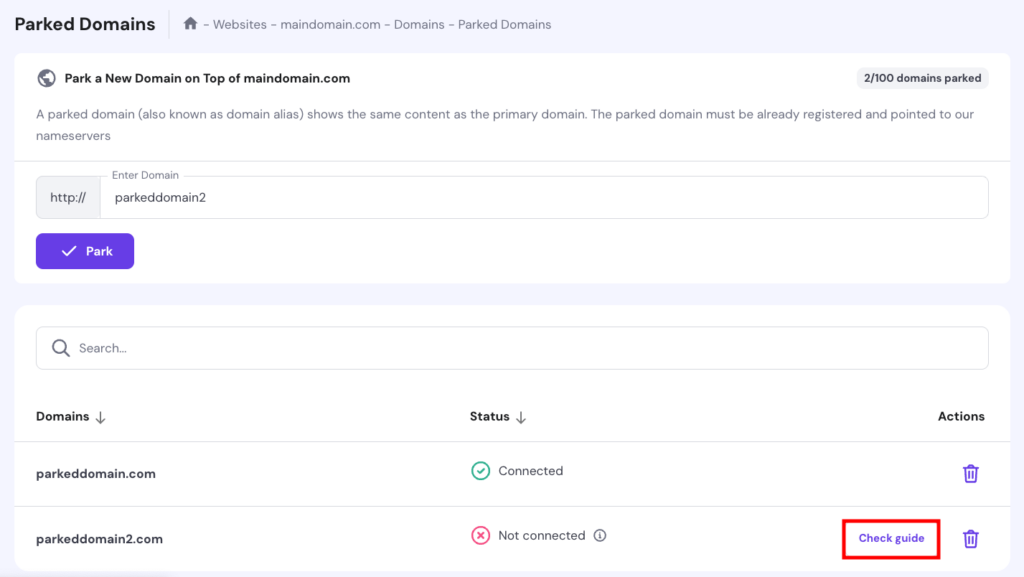Click the info icon beside Not connected
Screen dimensions: 1024x577
pyautogui.click(x=599, y=535)
